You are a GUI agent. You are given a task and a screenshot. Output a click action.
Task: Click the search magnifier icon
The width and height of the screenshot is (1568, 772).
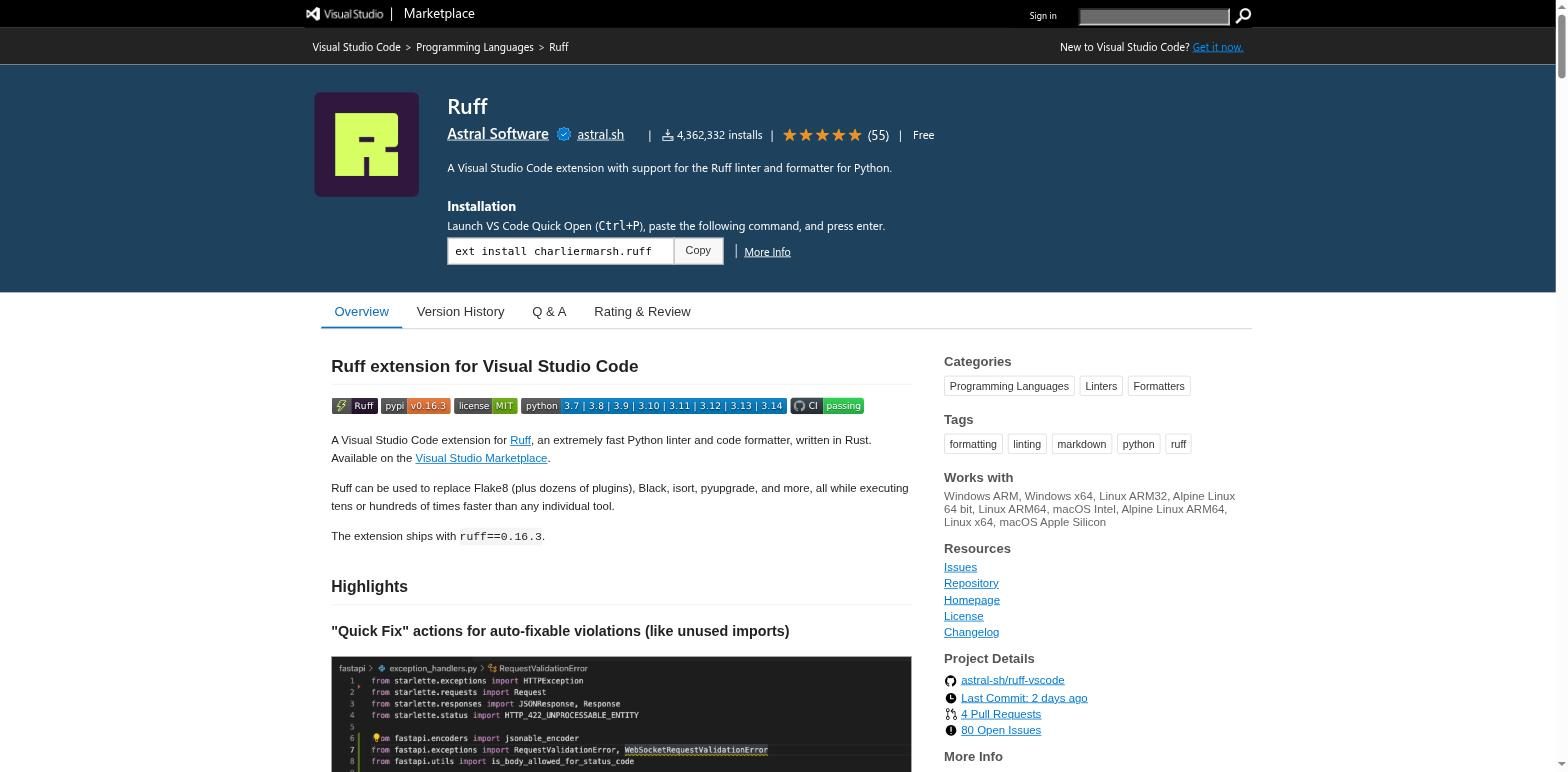(1243, 16)
